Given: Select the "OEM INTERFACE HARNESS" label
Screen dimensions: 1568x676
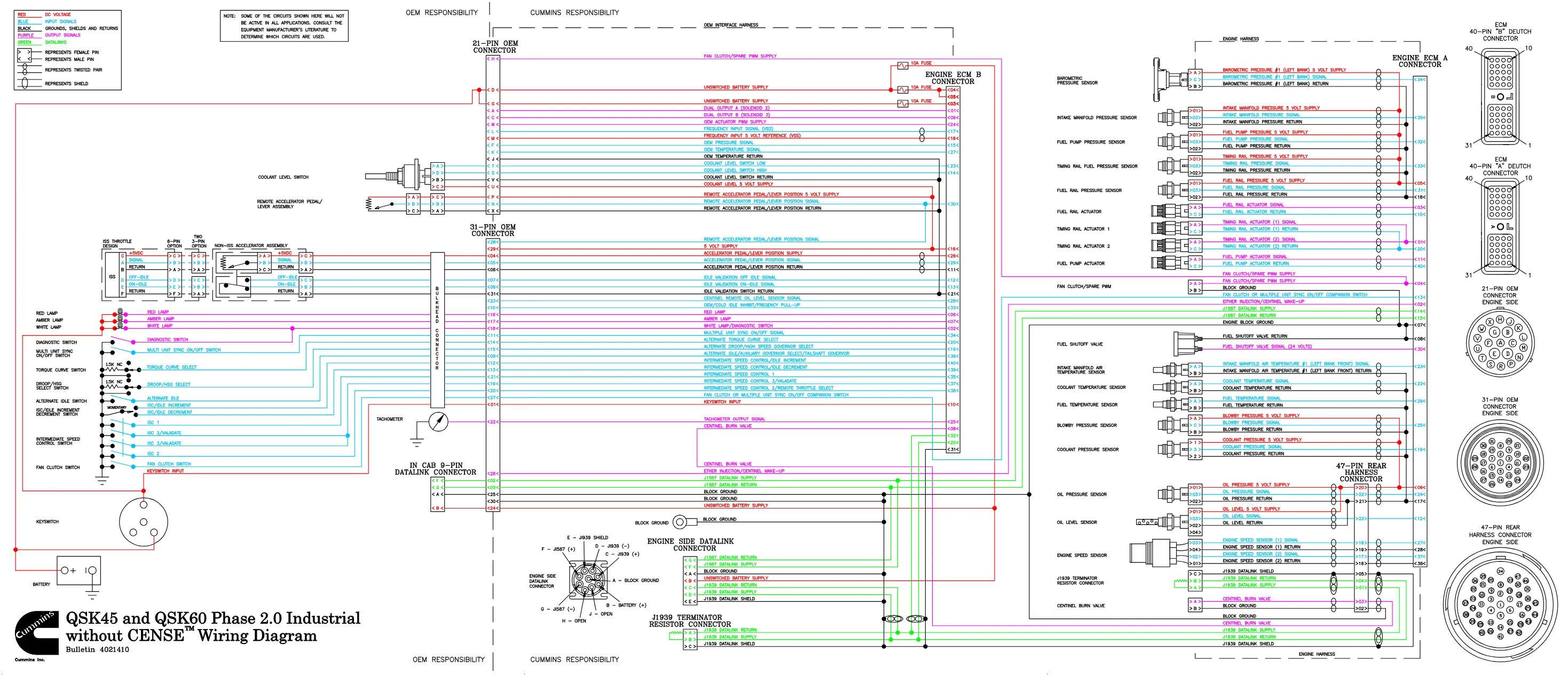Looking at the screenshot, I should pyautogui.click(x=731, y=25).
